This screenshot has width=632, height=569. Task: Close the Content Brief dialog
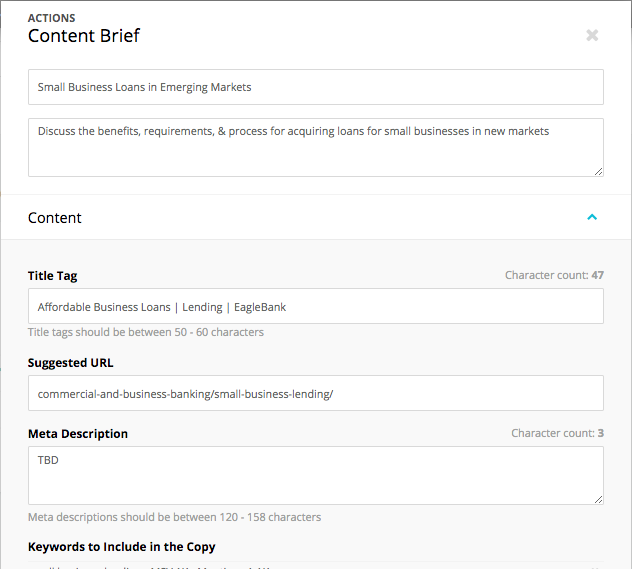pyautogui.click(x=592, y=35)
